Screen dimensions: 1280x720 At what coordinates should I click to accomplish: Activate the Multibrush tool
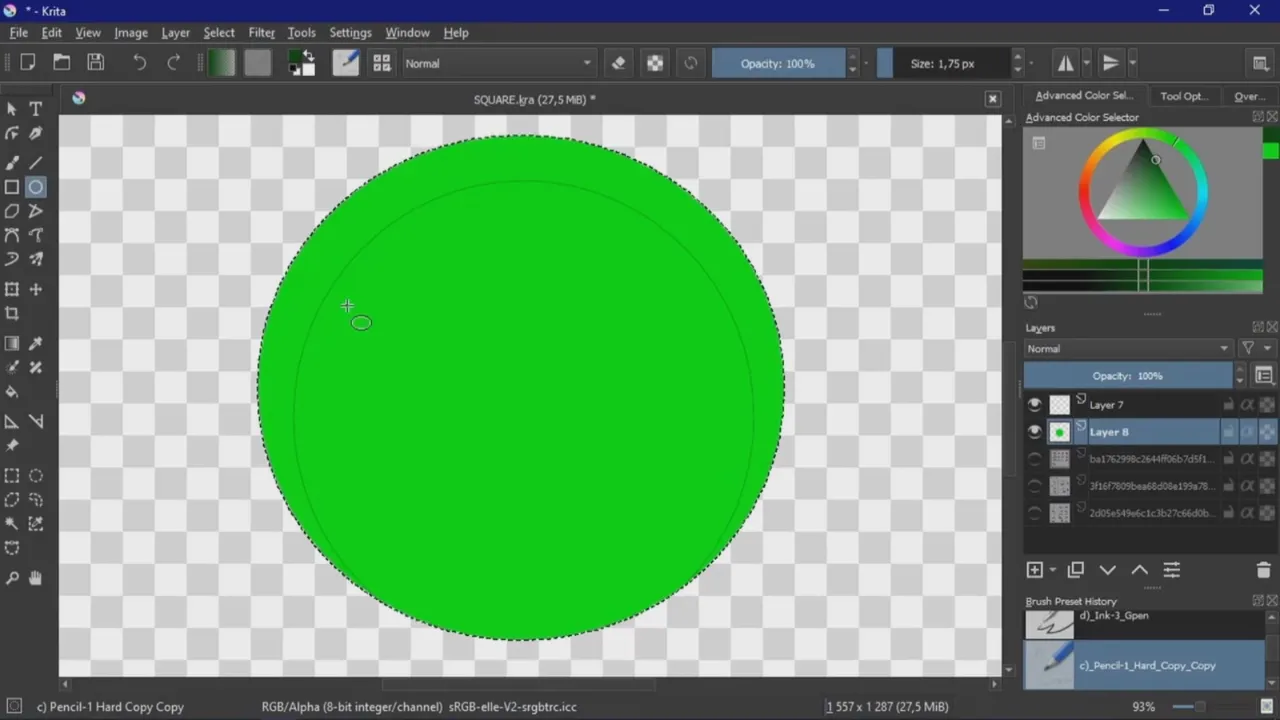[36, 260]
